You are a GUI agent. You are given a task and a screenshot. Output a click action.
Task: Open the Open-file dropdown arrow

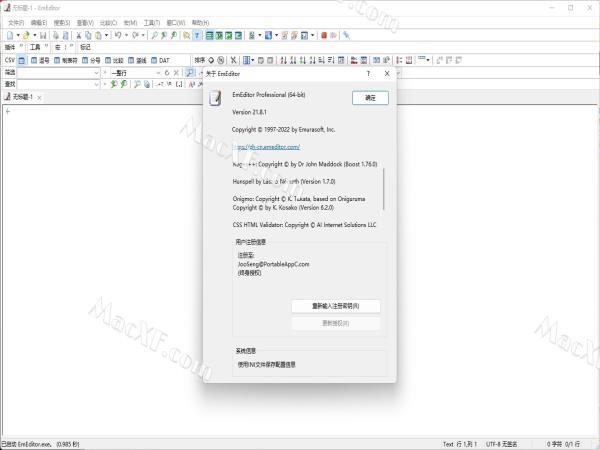coord(34,35)
